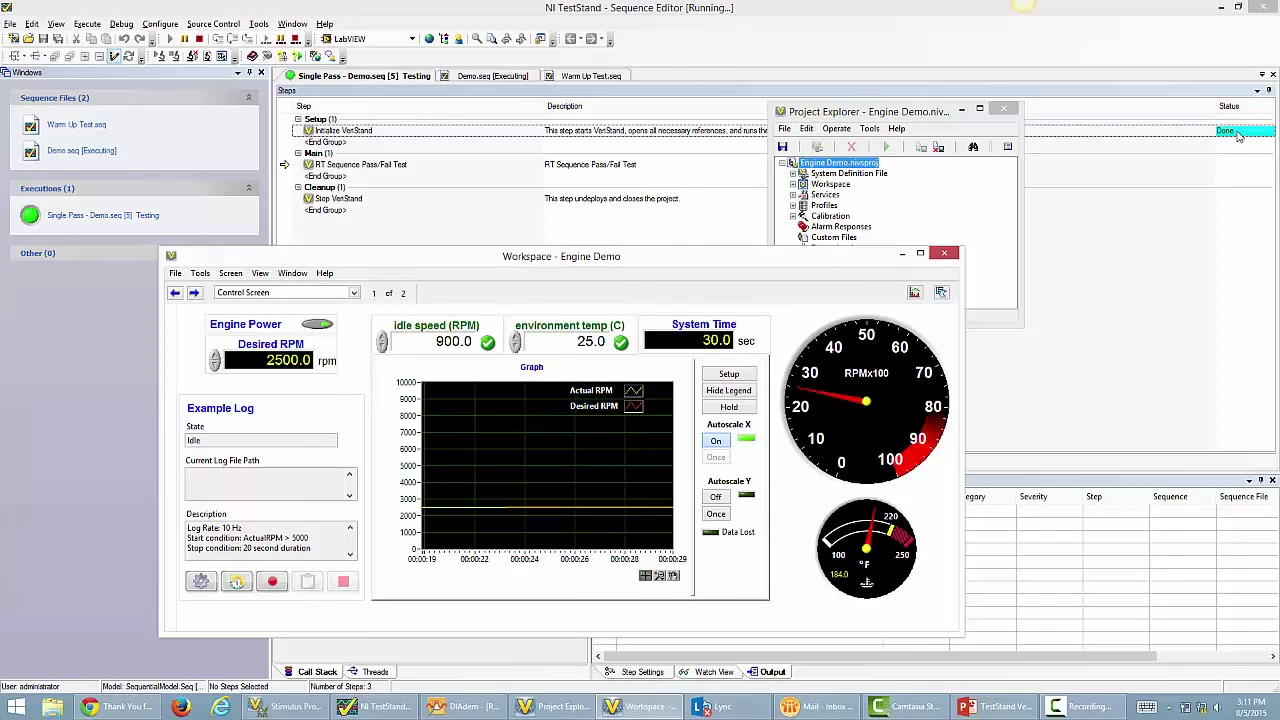
Task: Toggle Autoscale X On button
Action: pyautogui.click(x=716, y=441)
